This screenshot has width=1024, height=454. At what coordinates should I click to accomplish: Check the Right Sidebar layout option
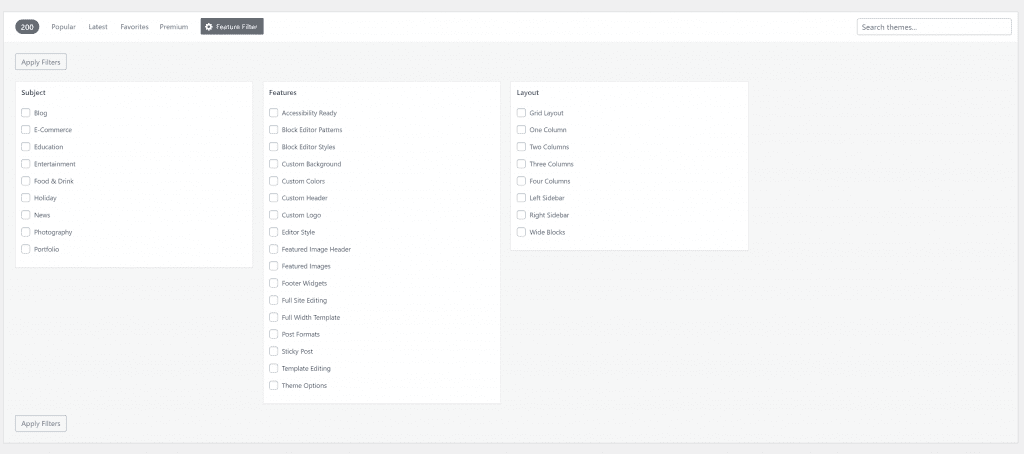coord(521,215)
